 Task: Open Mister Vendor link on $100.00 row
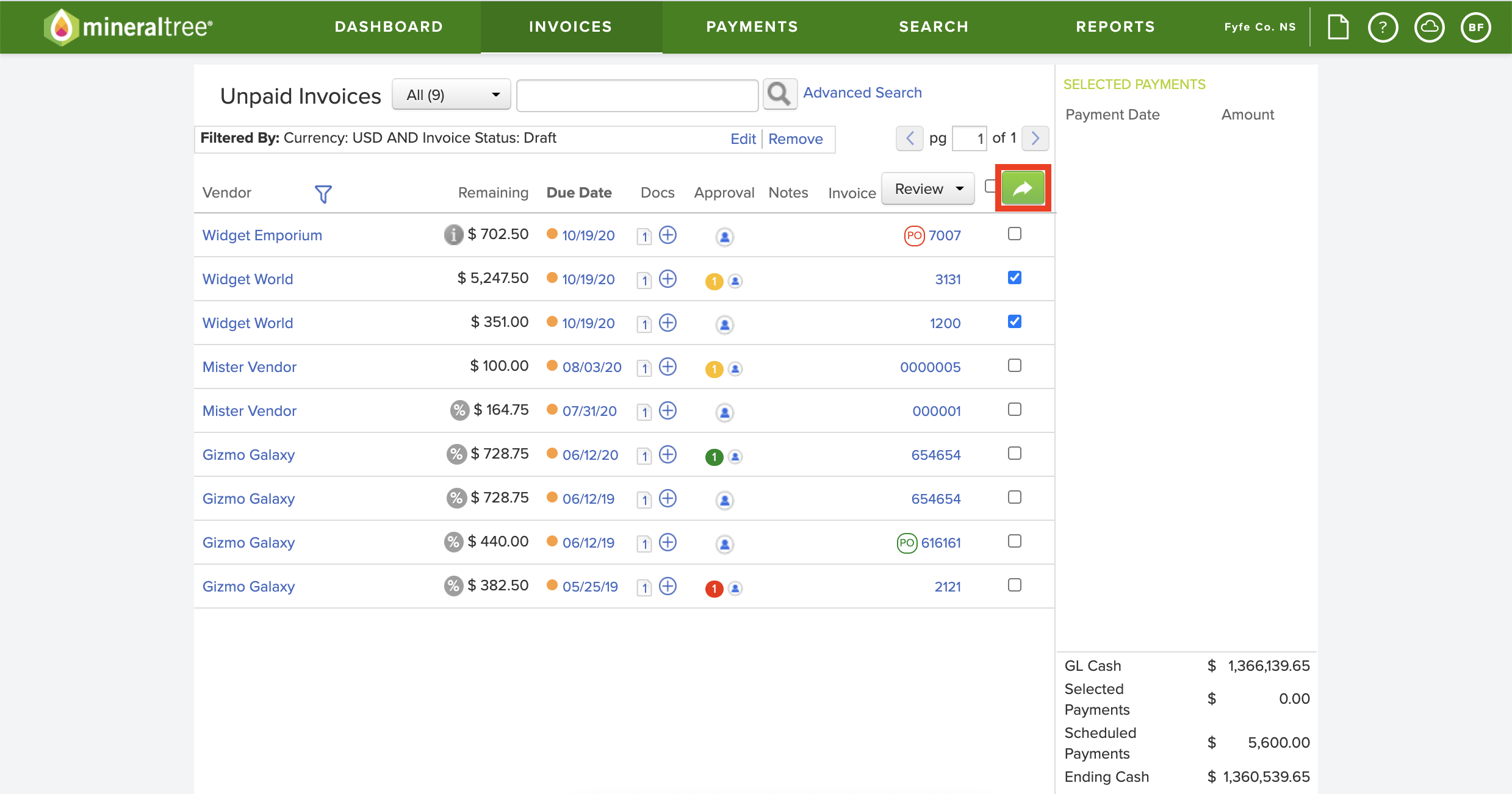250,367
